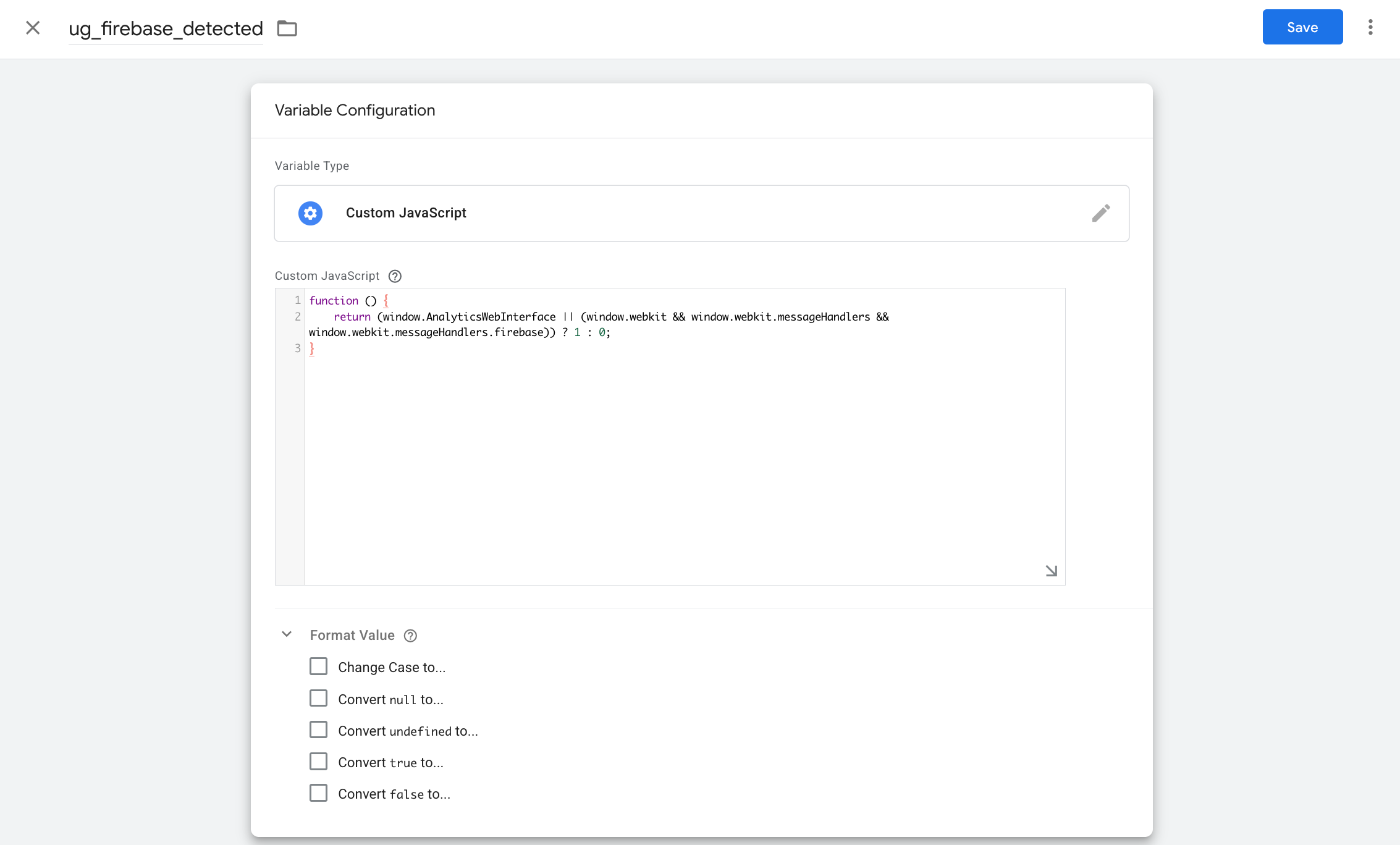
Task: Enable the Change Case to checkbox
Action: pyautogui.click(x=318, y=666)
